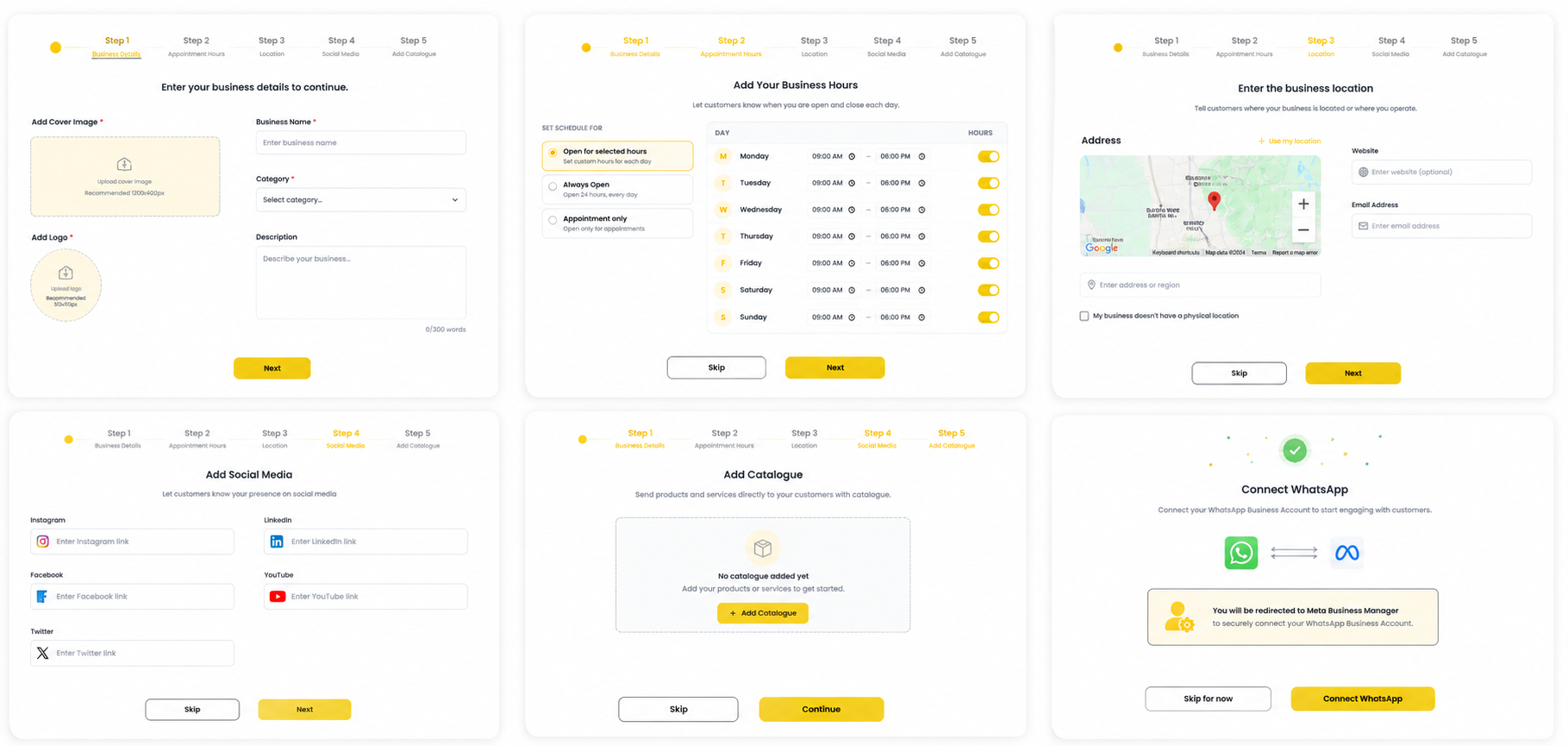
Task: Click the Meta logo icon
Action: click(1346, 553)
